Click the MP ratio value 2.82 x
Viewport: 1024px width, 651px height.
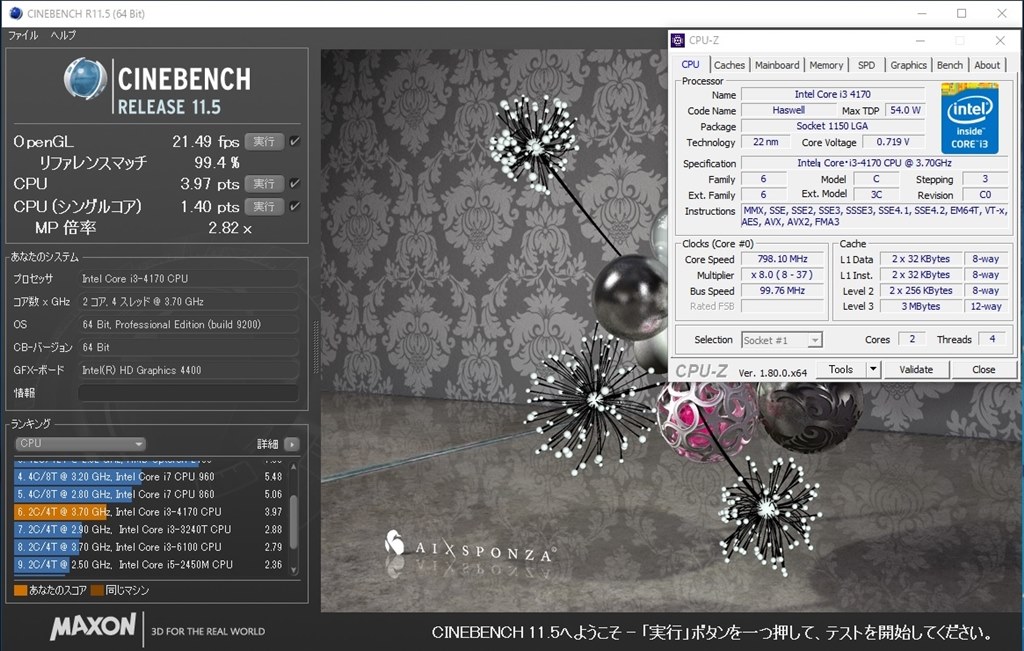click(230, 229)
